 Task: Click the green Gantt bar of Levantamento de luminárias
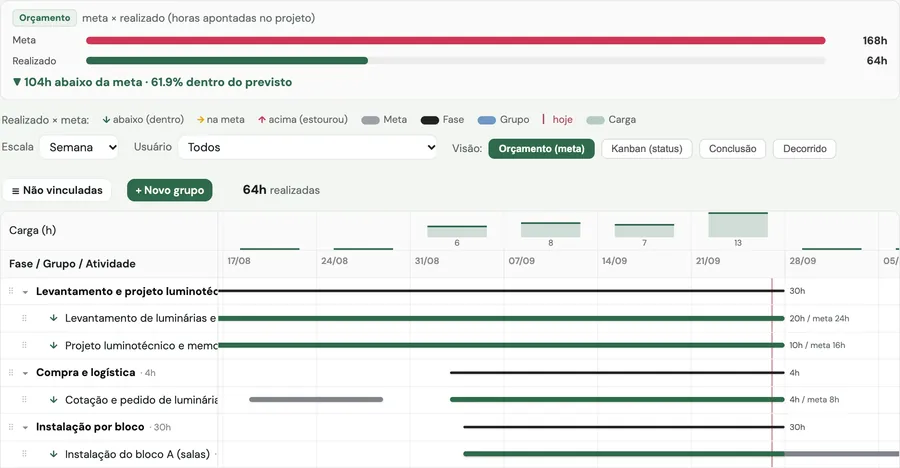501,318
